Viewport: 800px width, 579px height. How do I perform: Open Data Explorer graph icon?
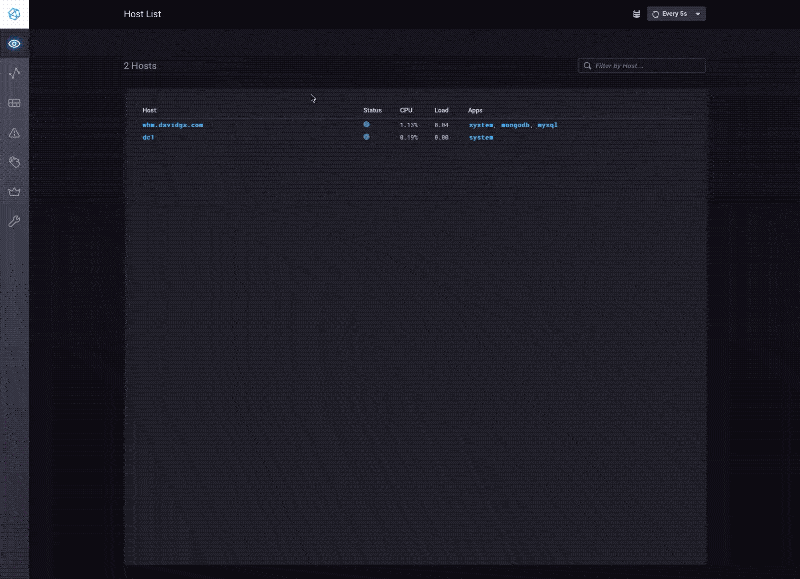[x=14, y=73]
